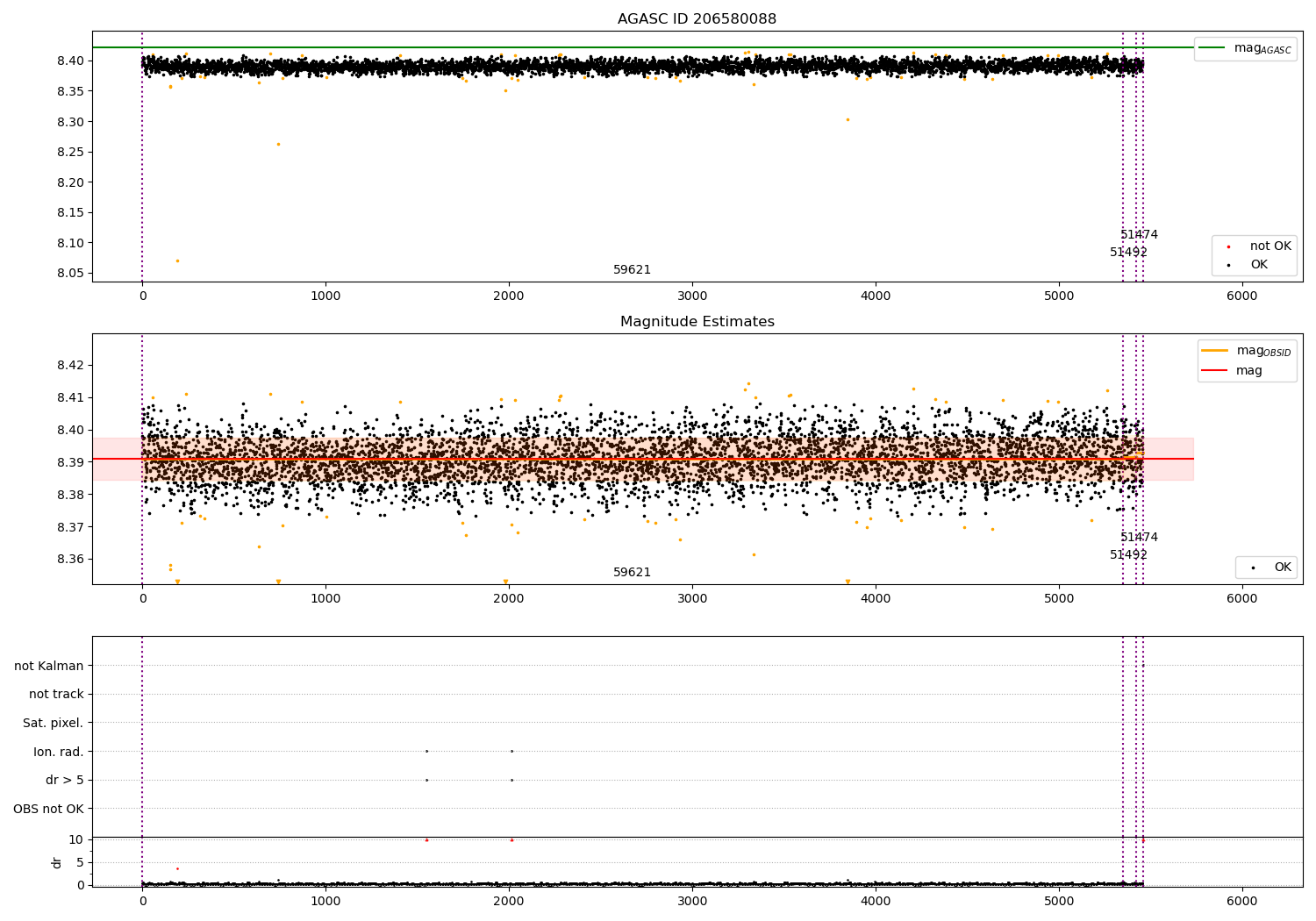Click y-axis tick 8.35 in AGASC plot
The image size is (1316, 921).
(x=71, y=91)
